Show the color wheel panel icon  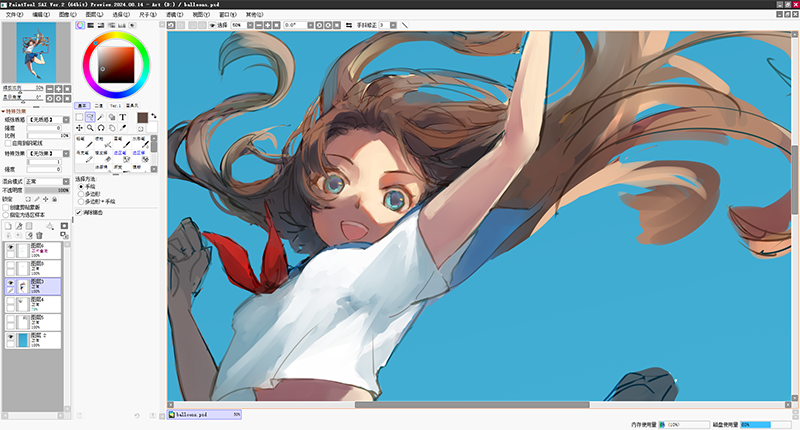(80, 25)
